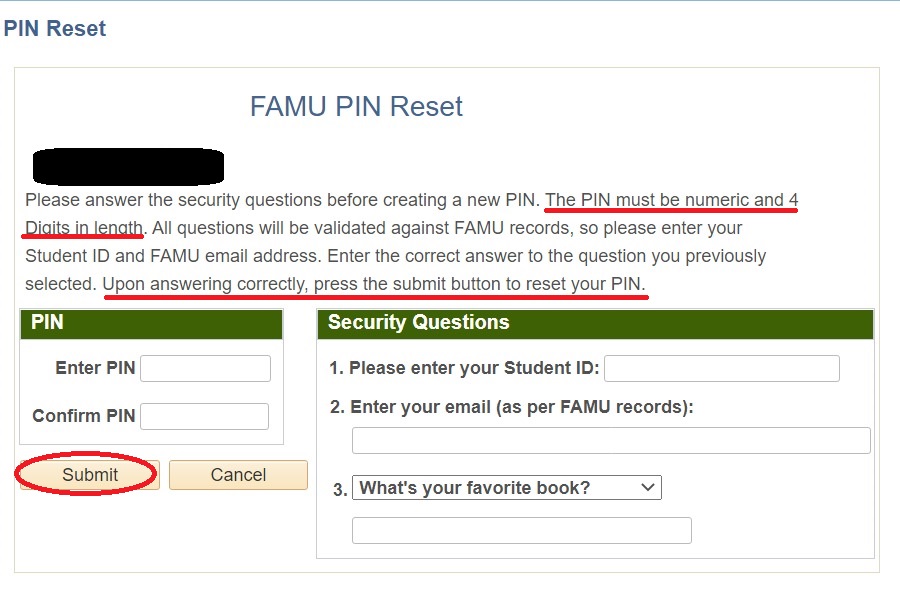This screenshot has height=598, width=900.
Task: Click the green PIN section header
Action: (152, 323)
